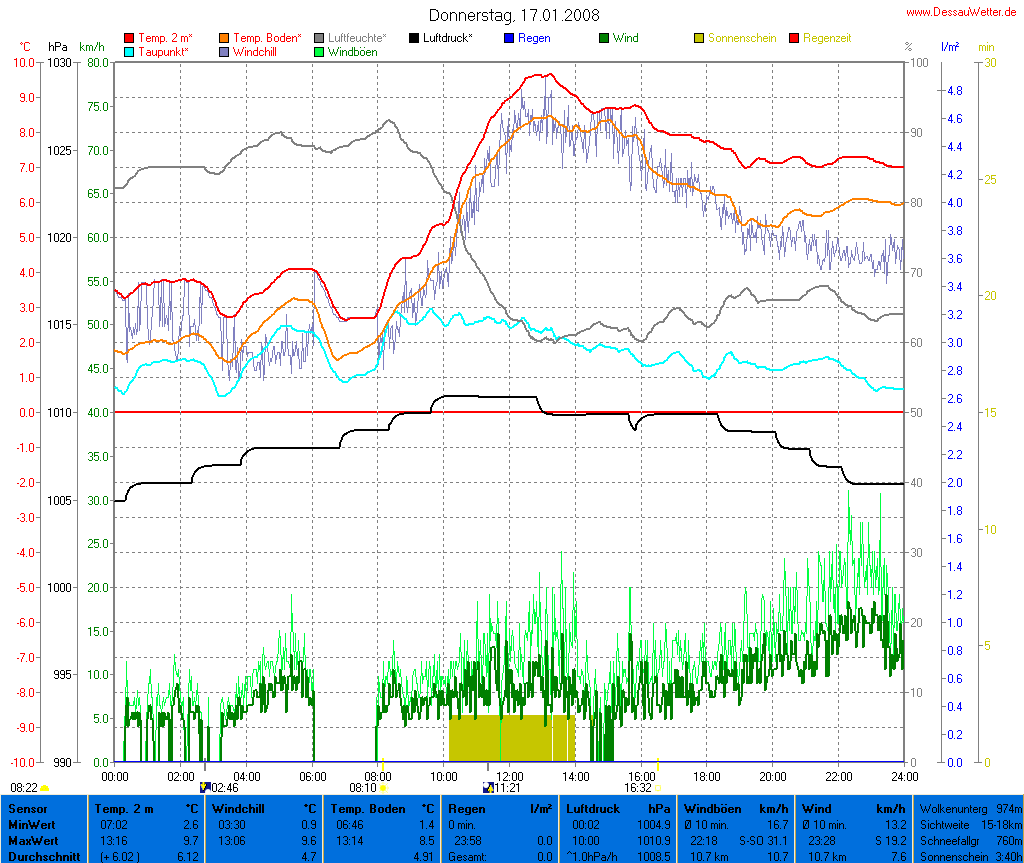1024x863 pixels.
Task: Click the Windchill legend label
Action: [257, 51]
